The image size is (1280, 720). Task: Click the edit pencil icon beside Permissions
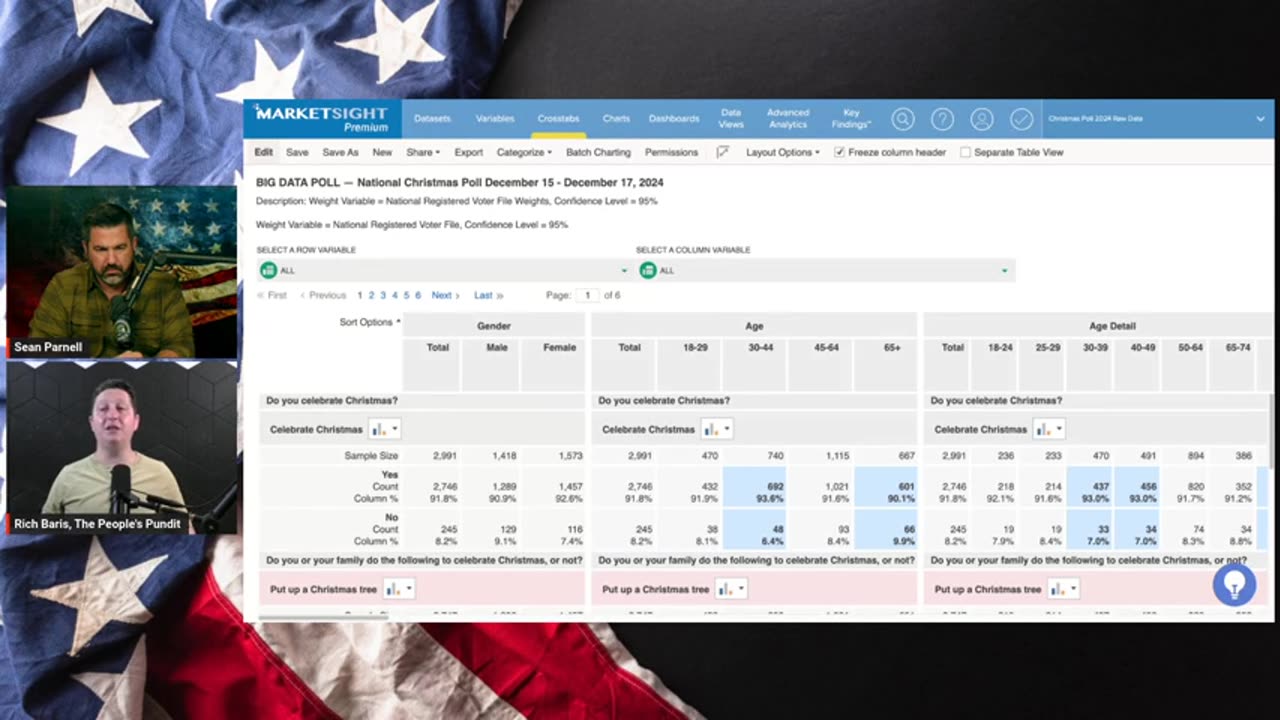click(x=722, y=152)
